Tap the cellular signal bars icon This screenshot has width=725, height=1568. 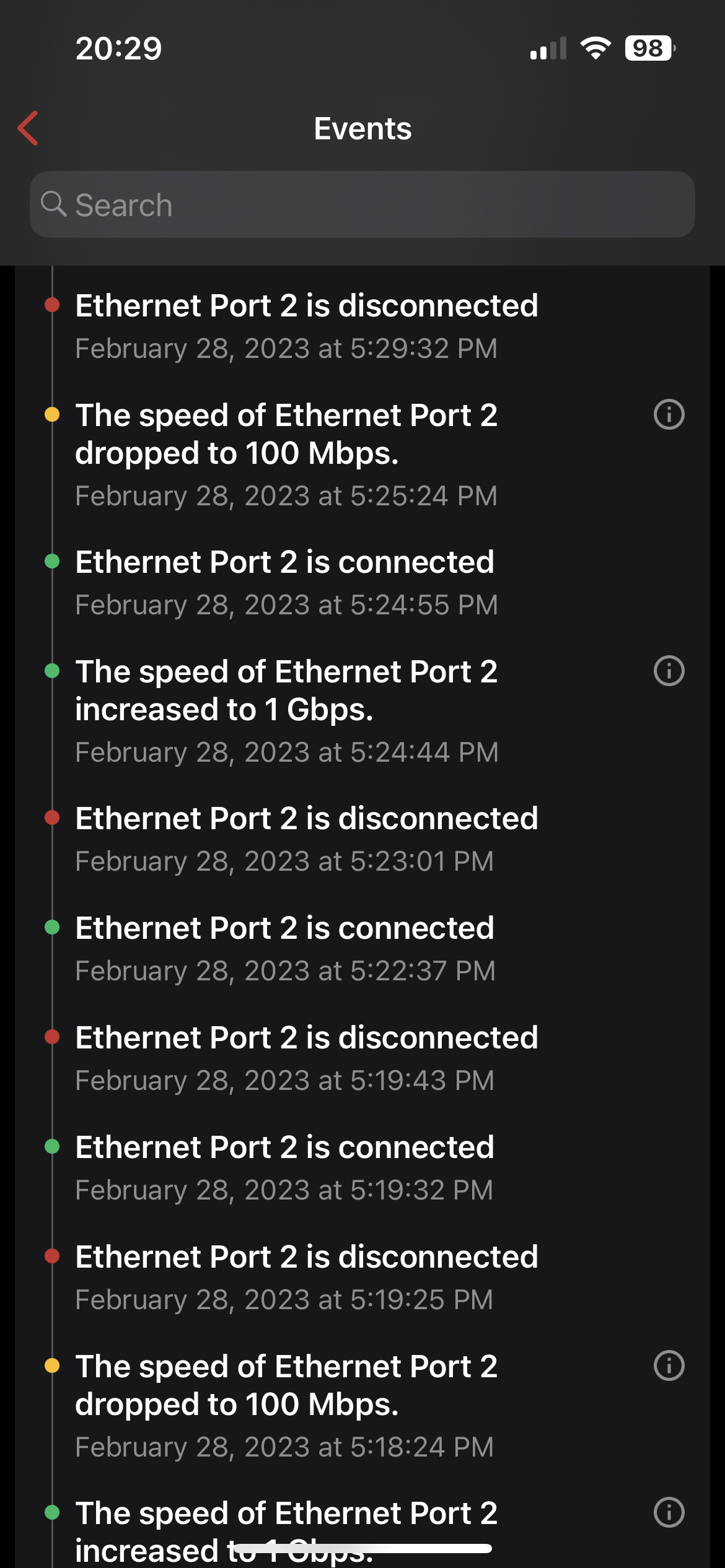click(x=548, y=49)
